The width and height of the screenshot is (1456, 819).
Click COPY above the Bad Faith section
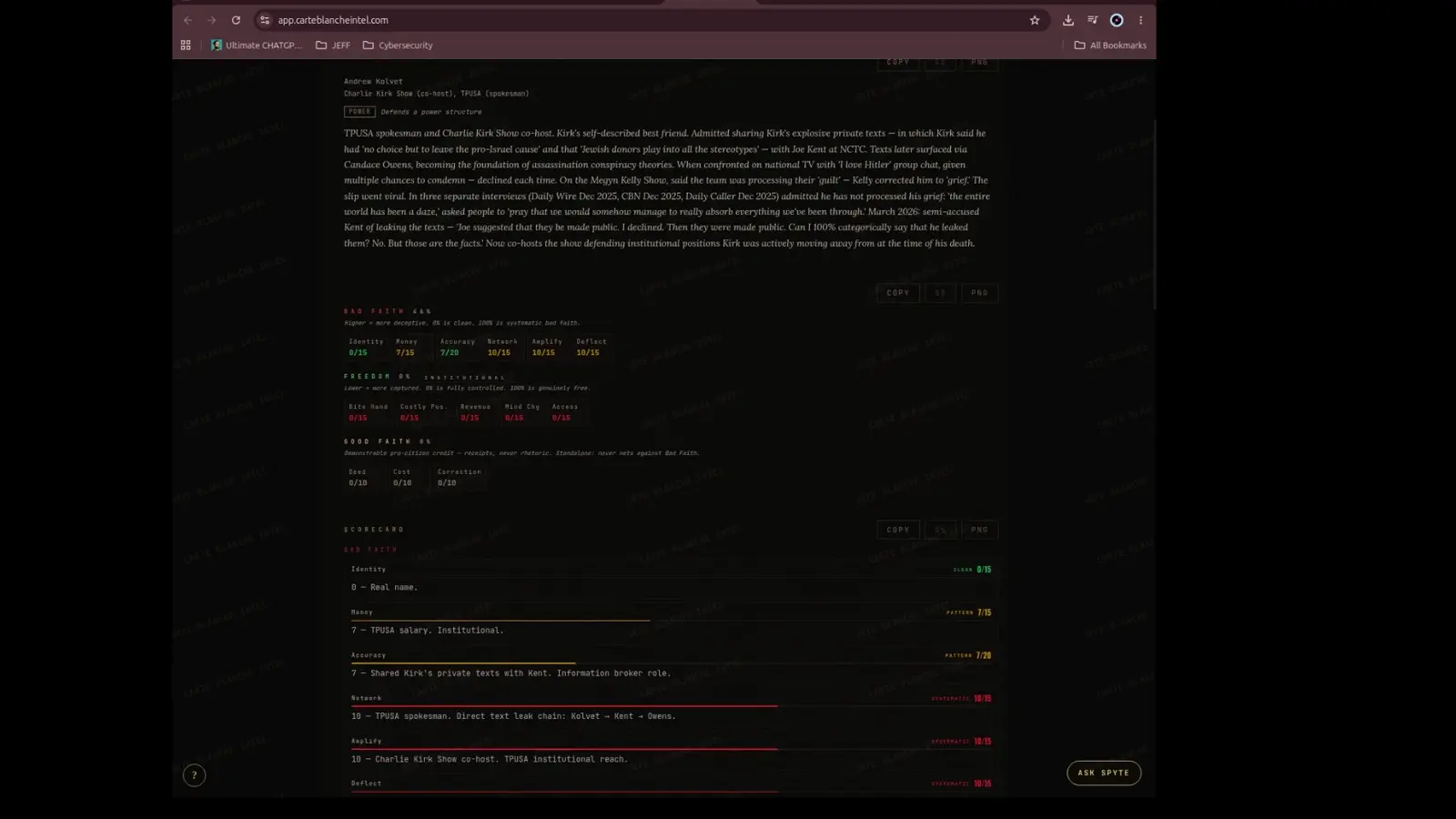(898, 293)
